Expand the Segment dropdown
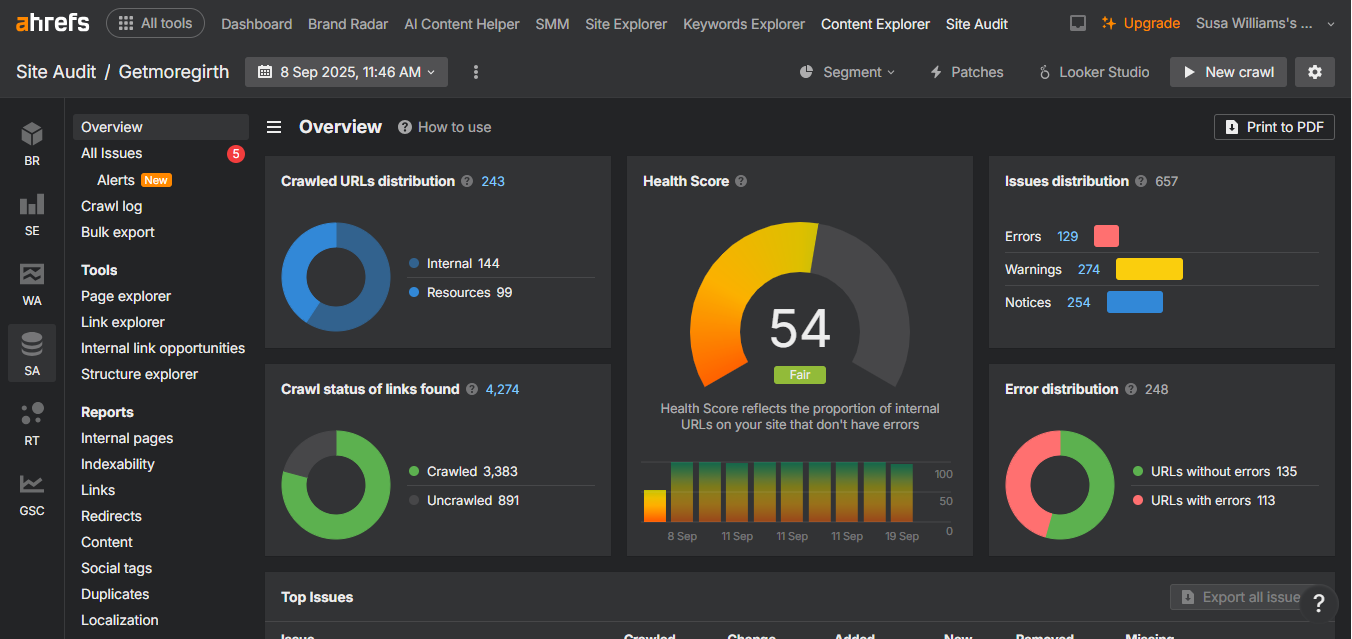The height and width of the screenshot is (639, 1352). pos(847,72)
